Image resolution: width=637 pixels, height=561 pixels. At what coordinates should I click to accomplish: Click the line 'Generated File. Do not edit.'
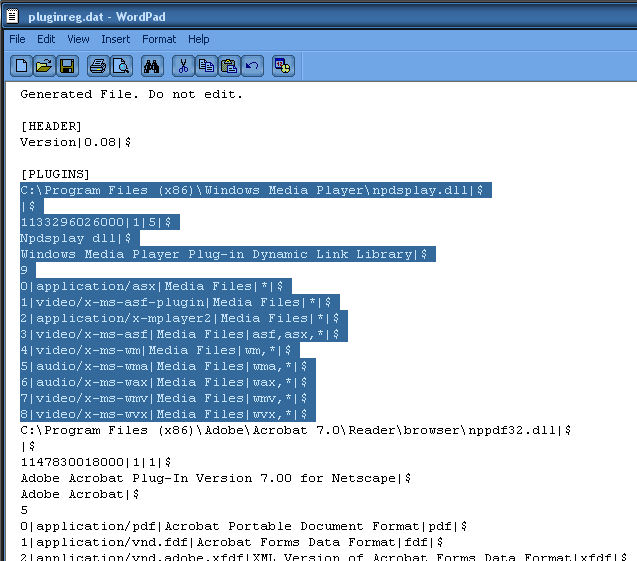tap(132, 94)
